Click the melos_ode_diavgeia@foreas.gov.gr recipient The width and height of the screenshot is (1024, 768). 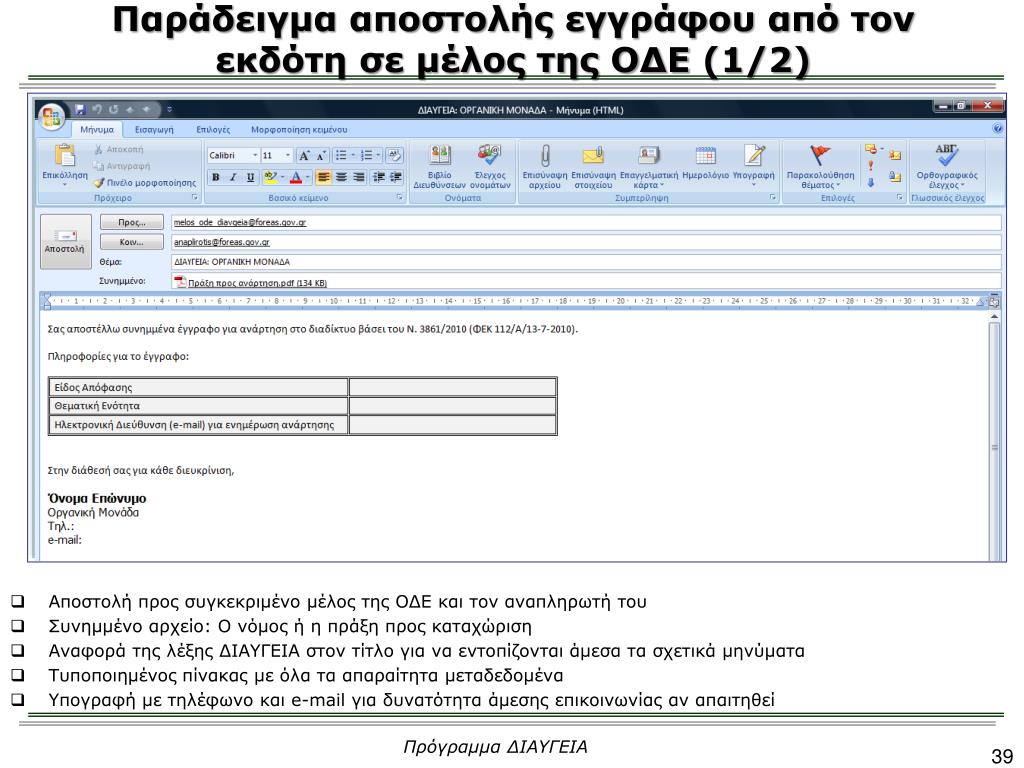[x=240, y=223]
